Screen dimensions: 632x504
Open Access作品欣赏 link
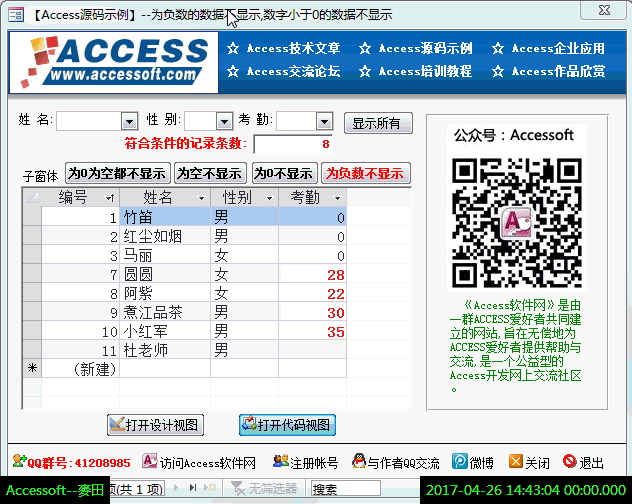click(x=558, y=71)
